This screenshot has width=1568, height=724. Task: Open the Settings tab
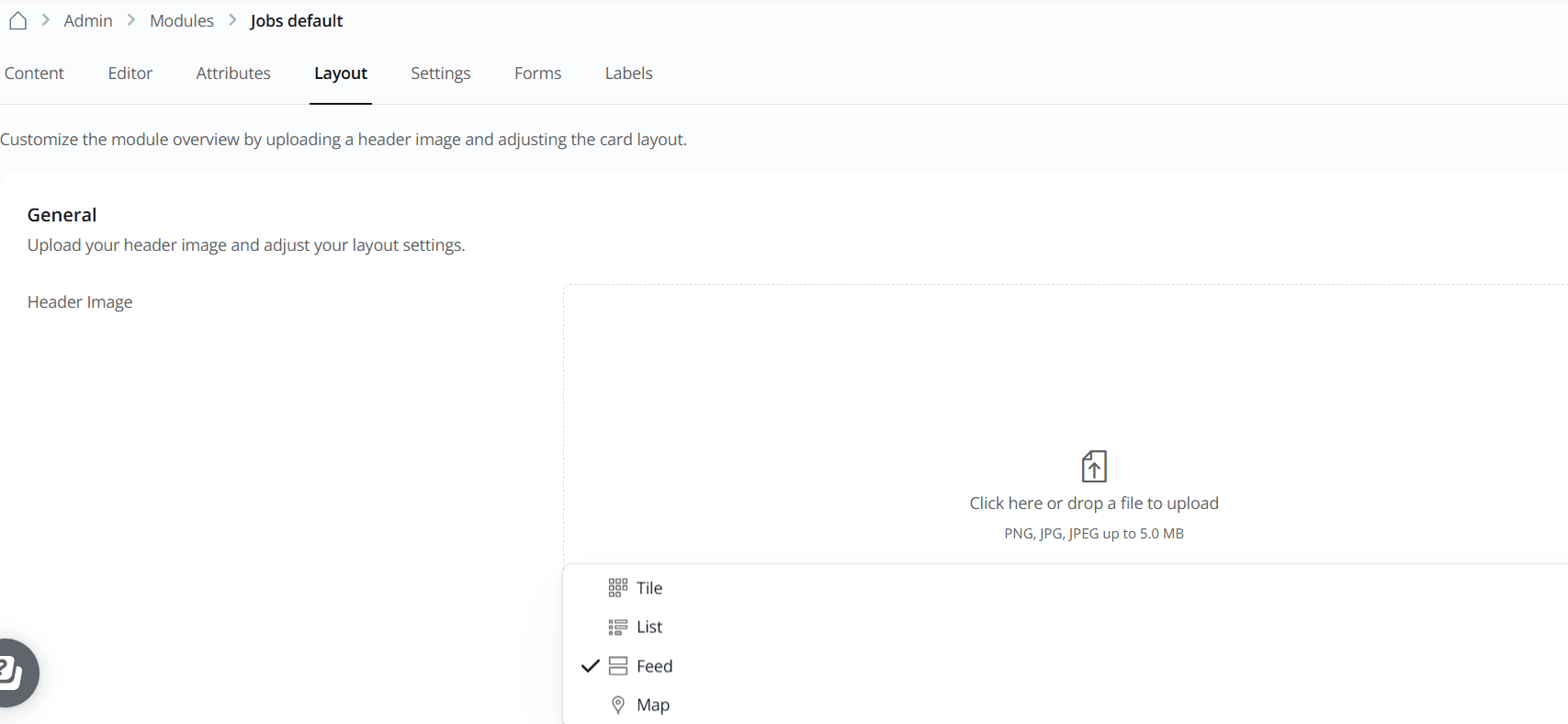coord(440,74)
